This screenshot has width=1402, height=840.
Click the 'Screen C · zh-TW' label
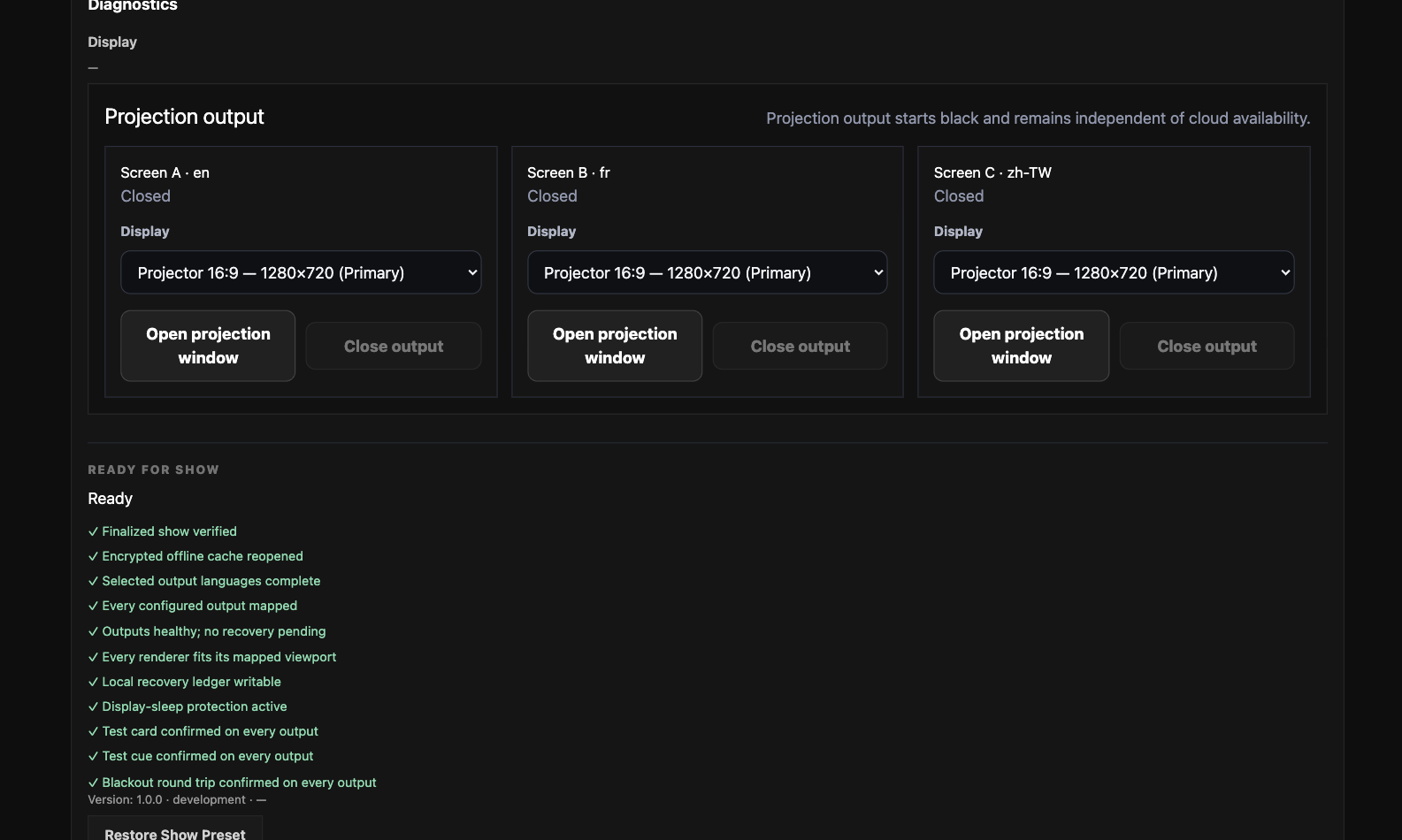coord(992,172)
